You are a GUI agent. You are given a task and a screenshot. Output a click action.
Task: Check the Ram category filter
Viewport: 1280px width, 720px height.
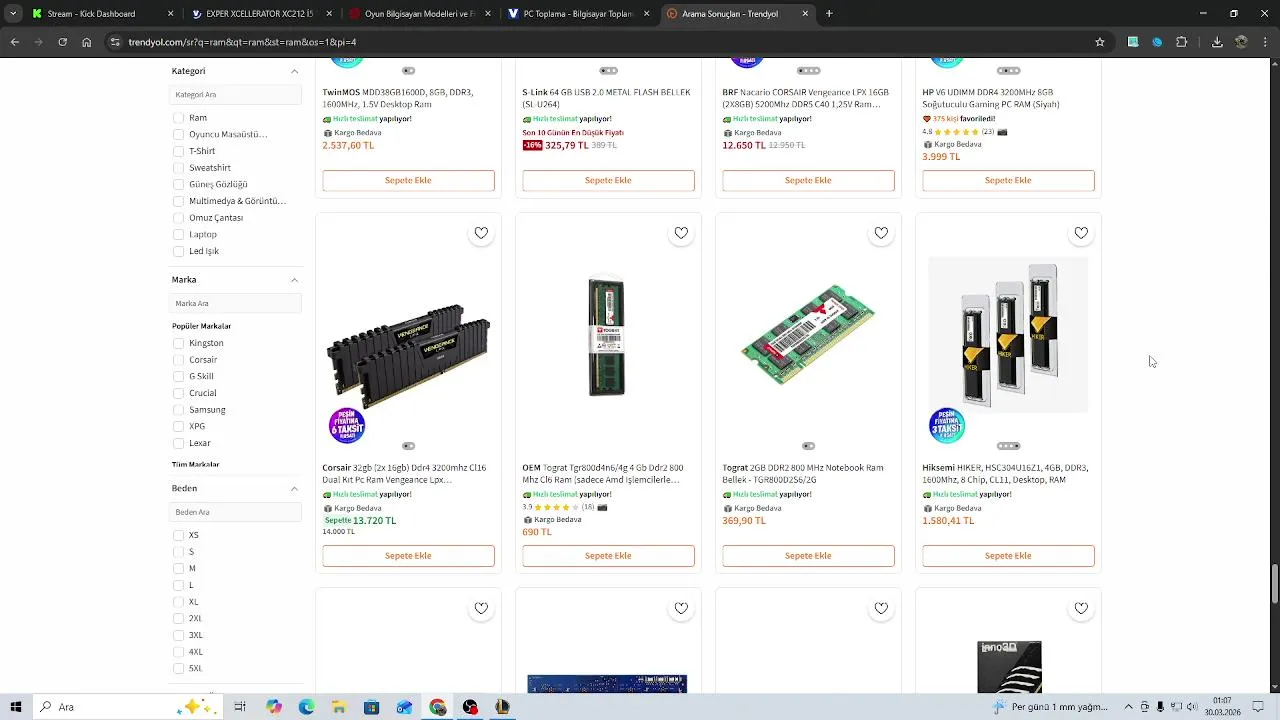[x=178, y=118]
